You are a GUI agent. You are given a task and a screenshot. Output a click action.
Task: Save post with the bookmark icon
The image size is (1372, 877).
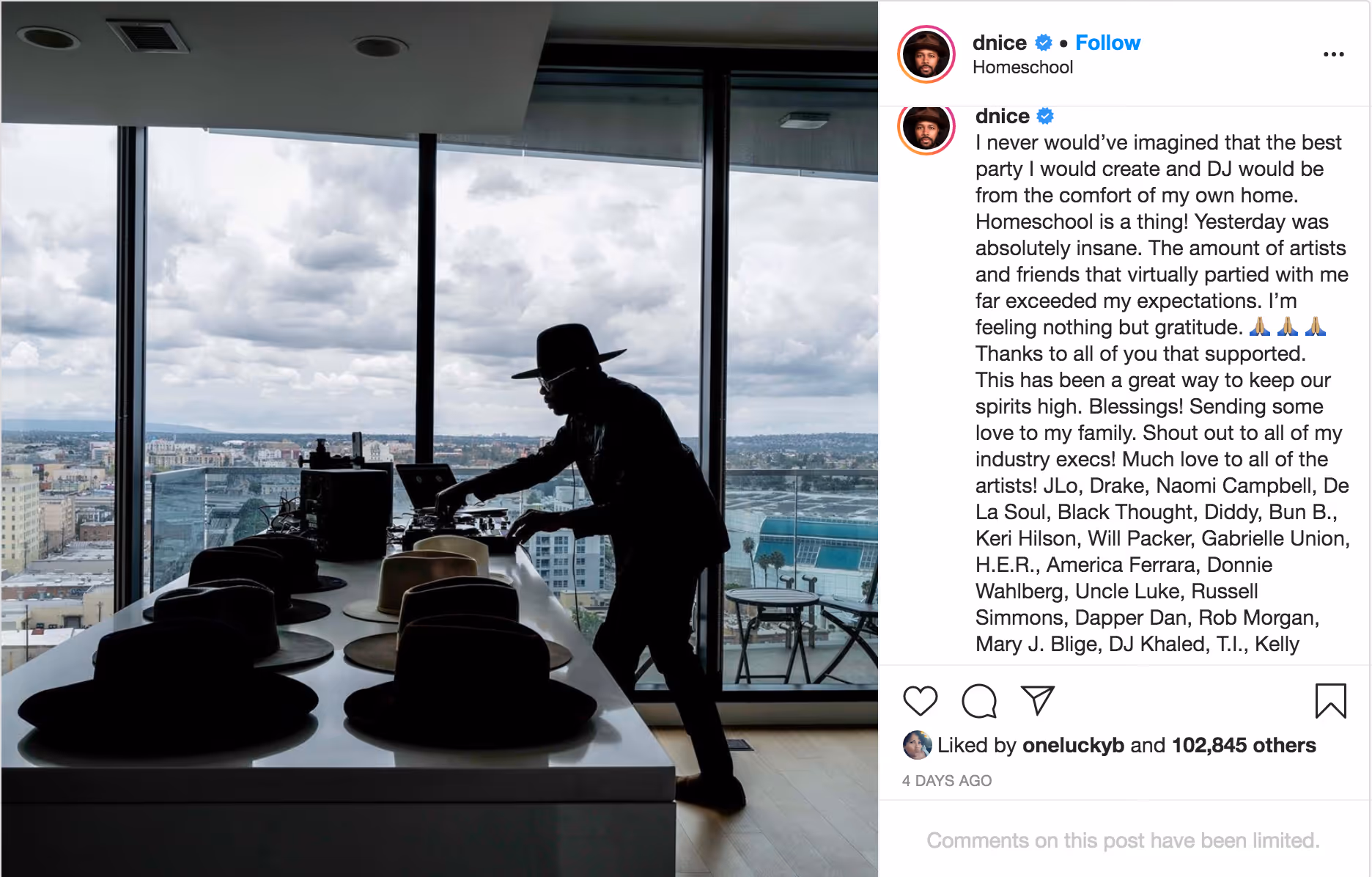[1330, 701]
